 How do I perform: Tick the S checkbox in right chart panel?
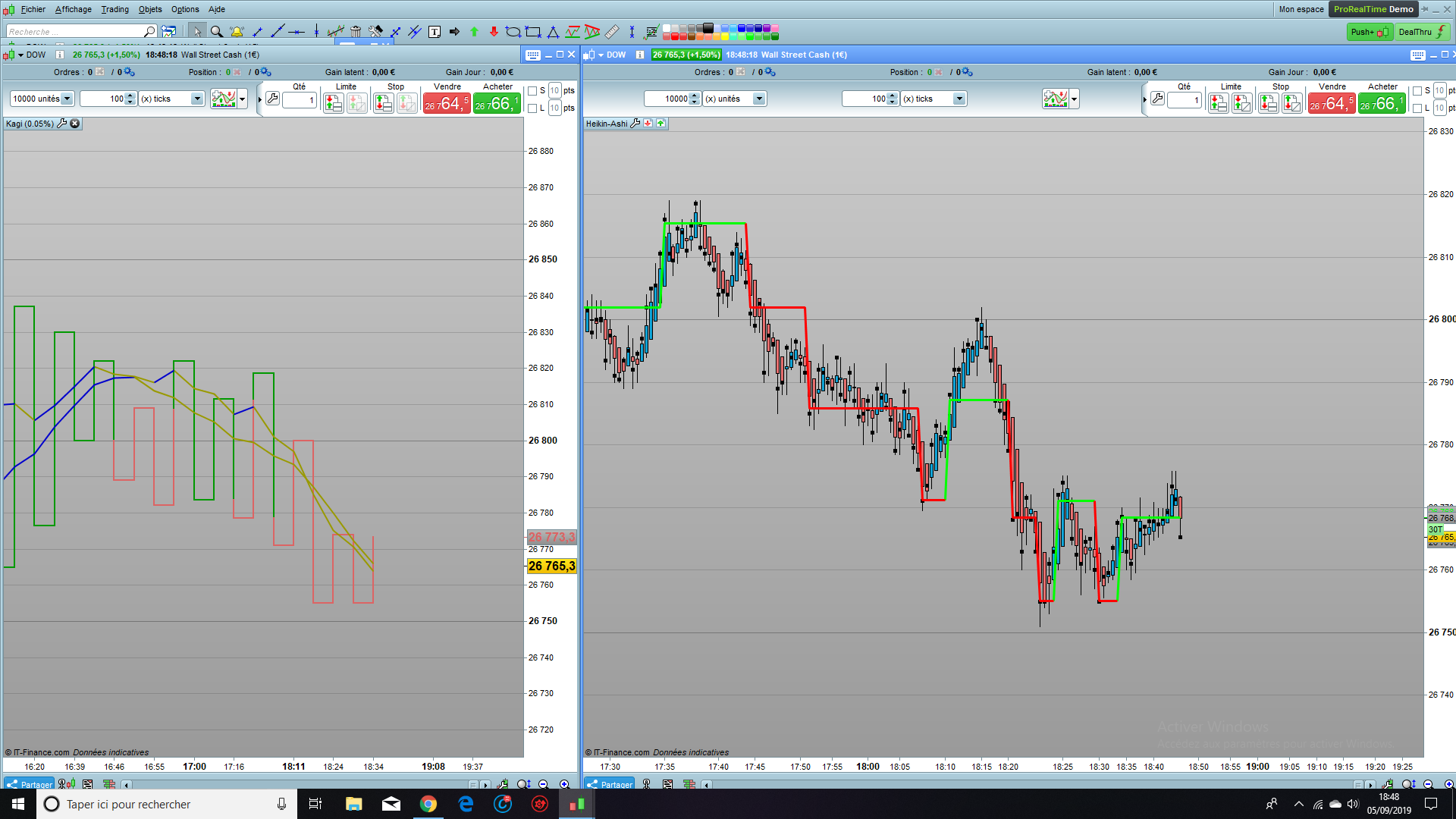pyautogui.click(x=1417, y=91)
